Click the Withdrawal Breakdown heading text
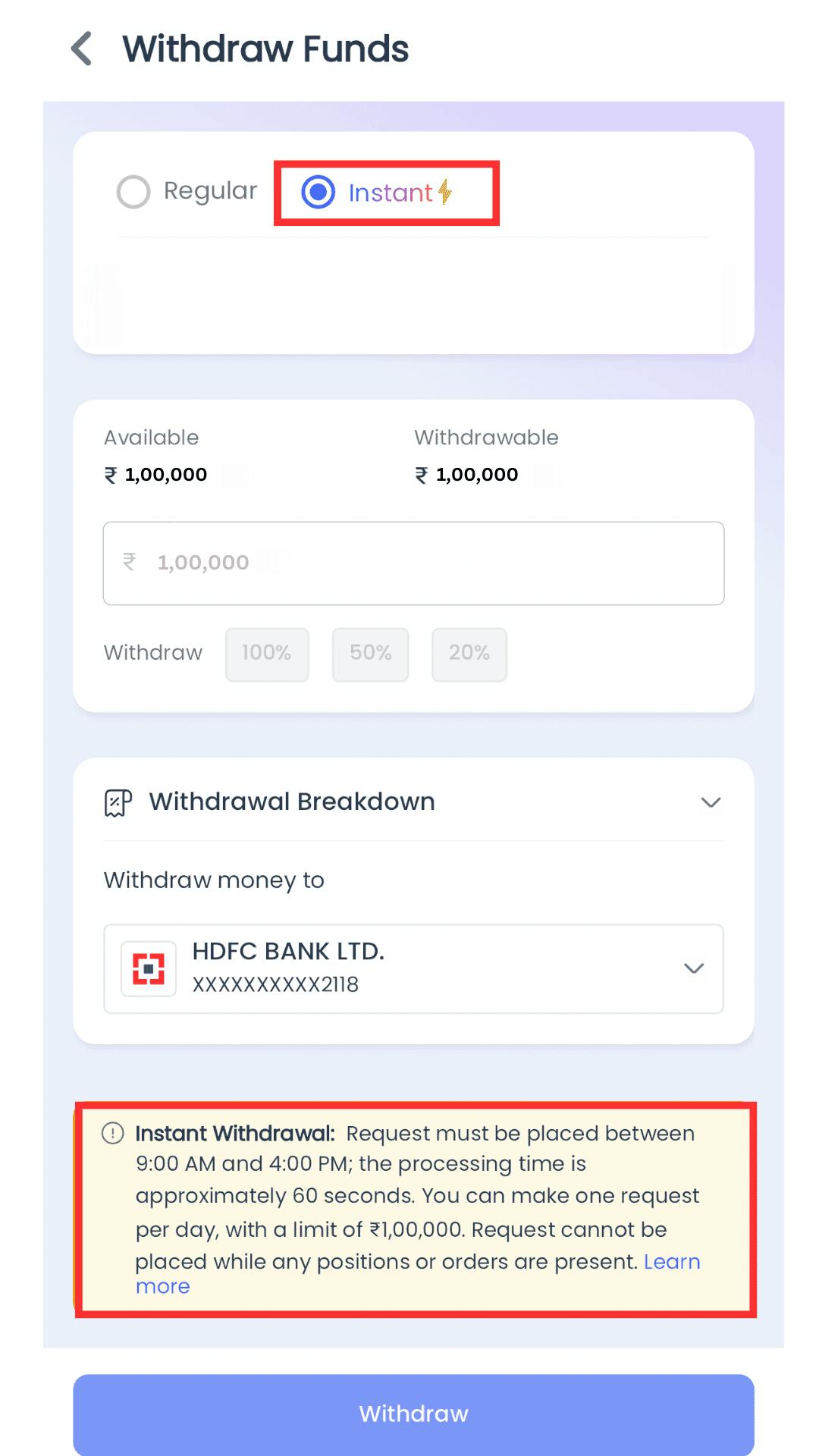This screenshot has height=1456, width=819. (x=292, y=802)
